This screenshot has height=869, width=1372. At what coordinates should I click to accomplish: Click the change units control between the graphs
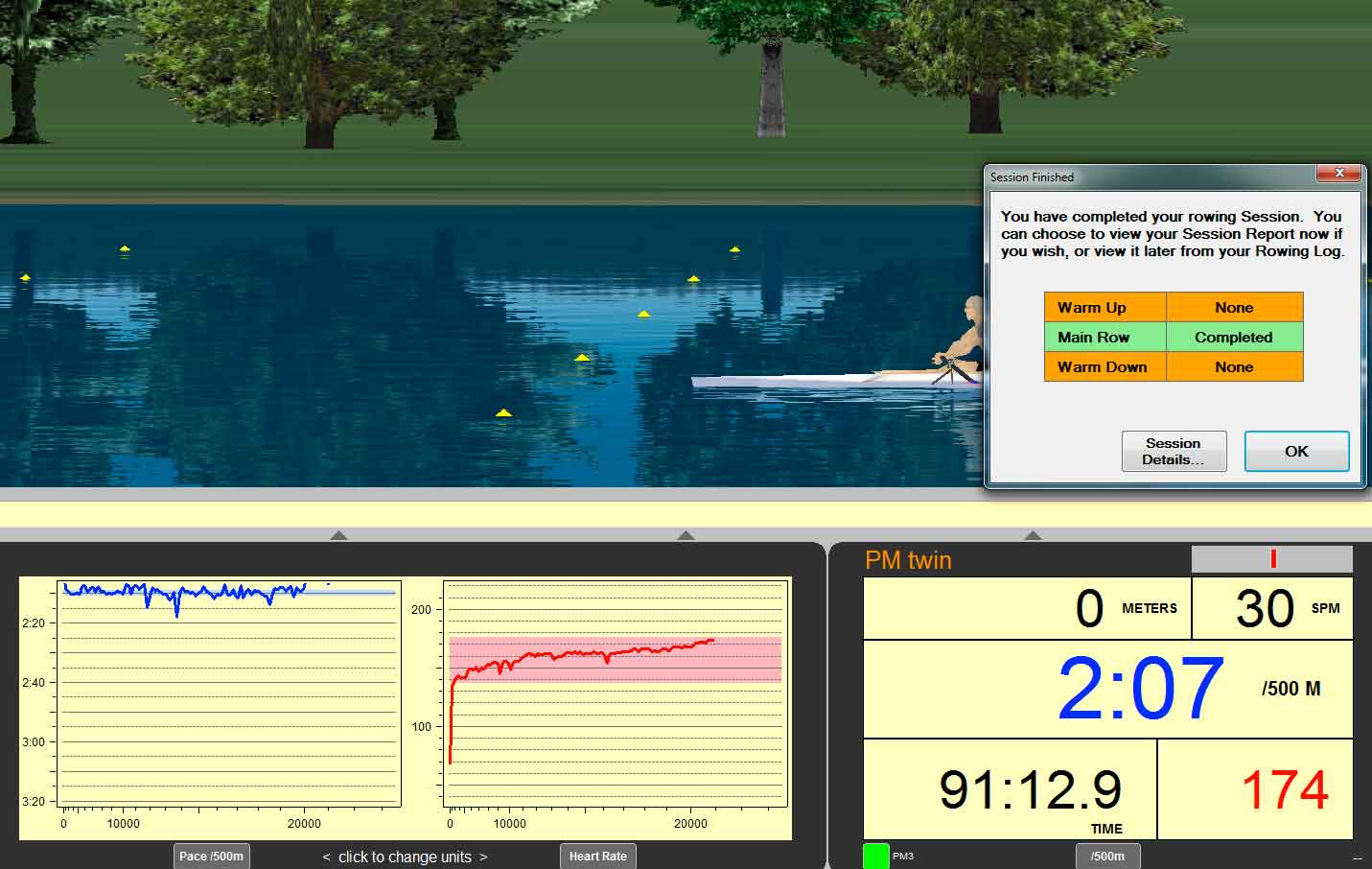click(x=404, y=857)
